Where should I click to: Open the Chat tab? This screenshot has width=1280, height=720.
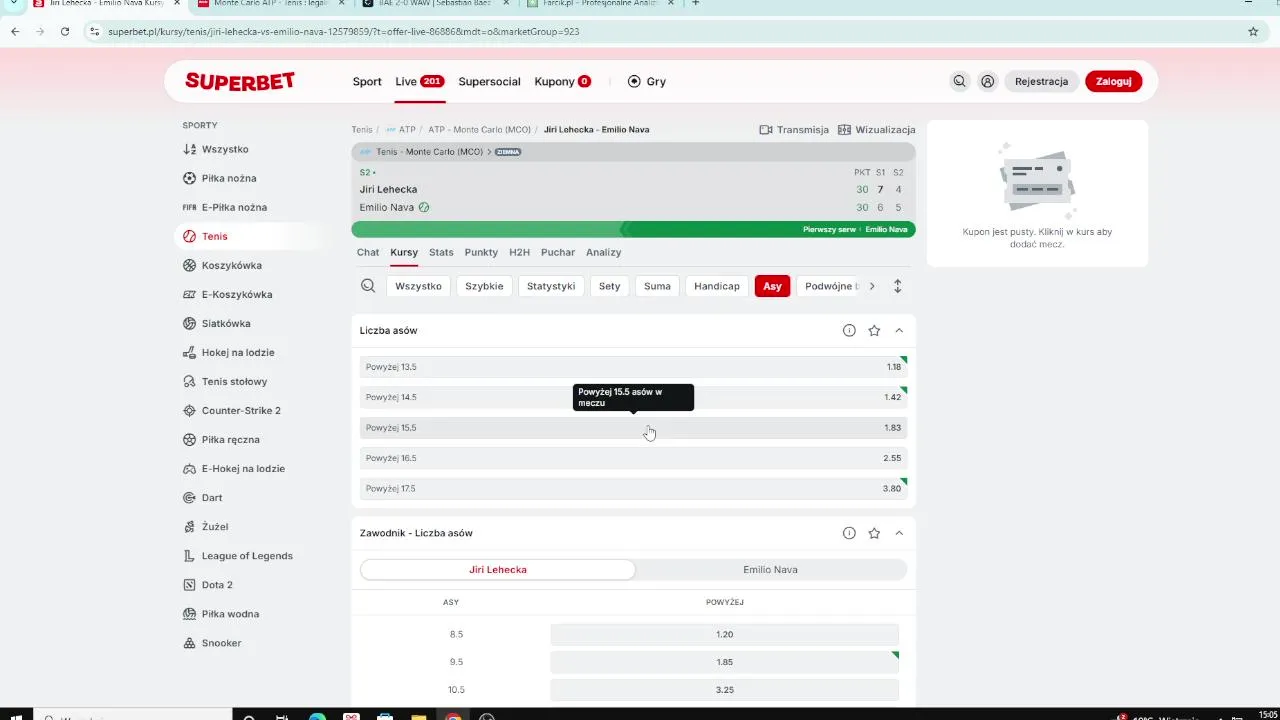(368, 252)
